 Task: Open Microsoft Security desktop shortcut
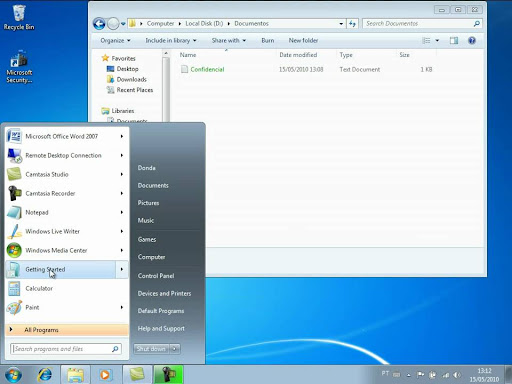tap(19, 67)
